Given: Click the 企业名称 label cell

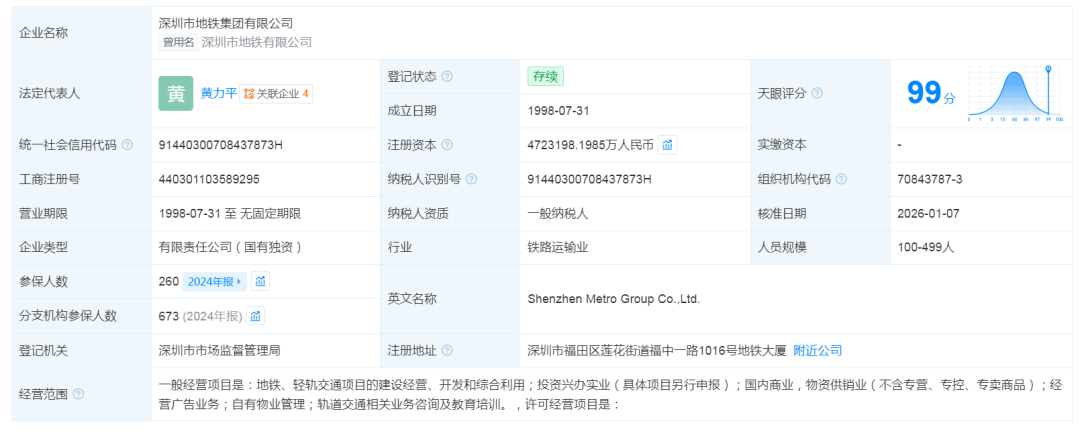Looking at the screenshot, I should click(x=81, y=33).
